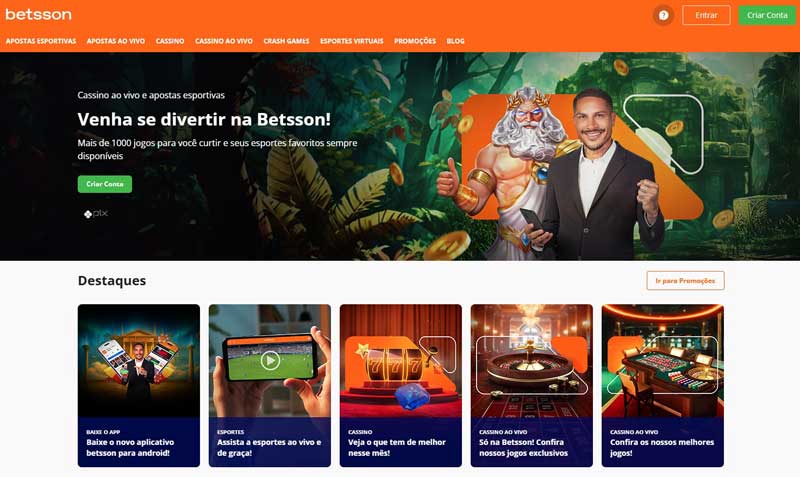Screen dimensions: 800x477
Task: Open the Cassino section
Action: click(170, 41)
